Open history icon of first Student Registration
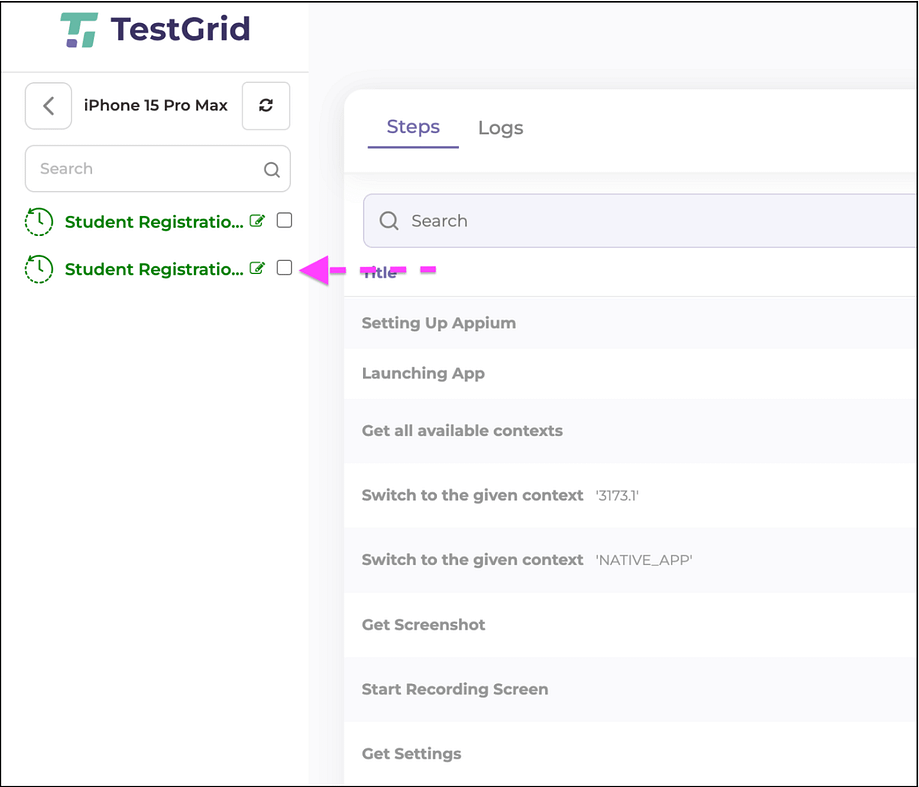Image resolution: width=919 pixels, height=787 pixels. click(39, 222)
